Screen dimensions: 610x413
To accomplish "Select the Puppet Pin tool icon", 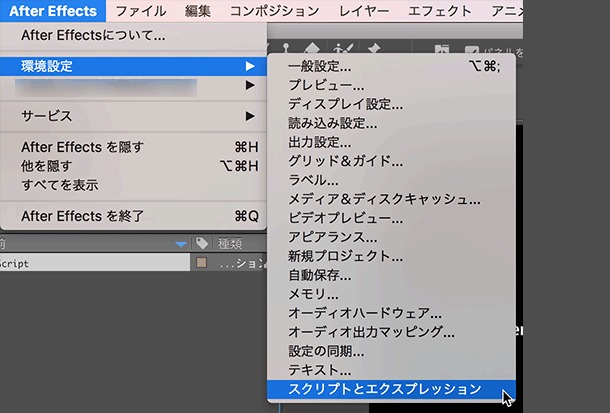I will pyautogui.click(x=374, y=49).
